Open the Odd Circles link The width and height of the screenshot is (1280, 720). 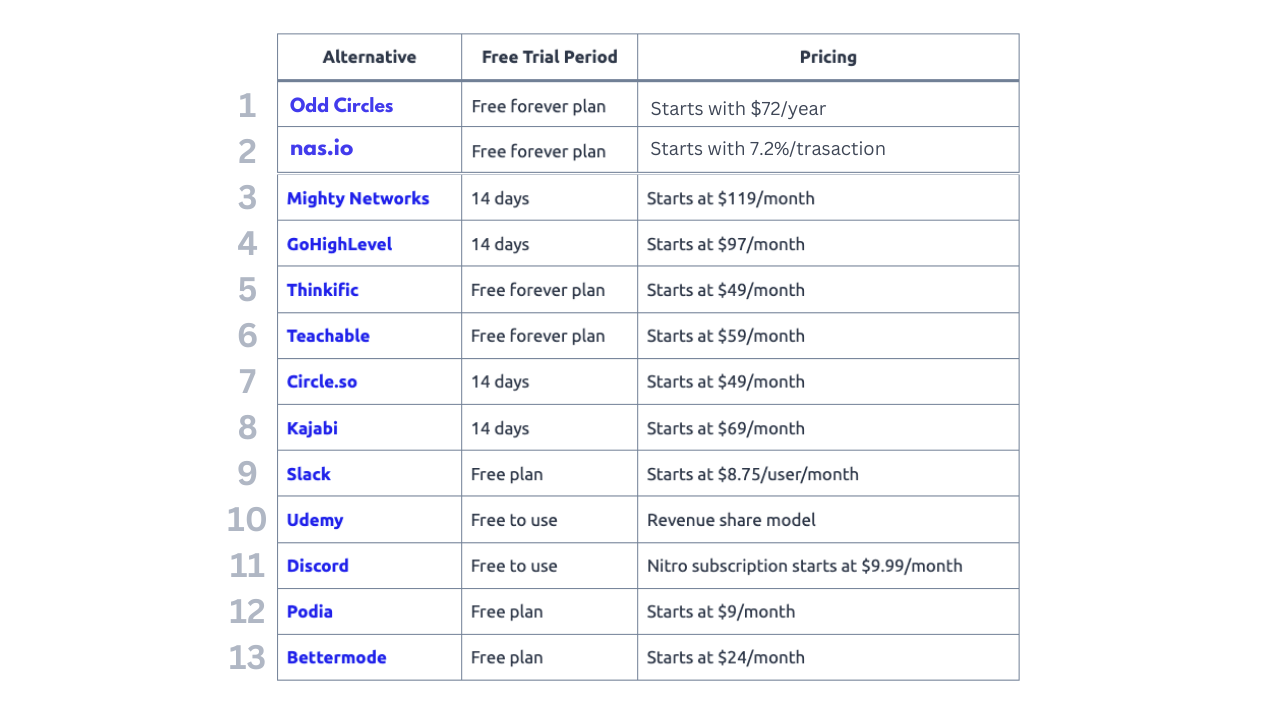[341, 106]
